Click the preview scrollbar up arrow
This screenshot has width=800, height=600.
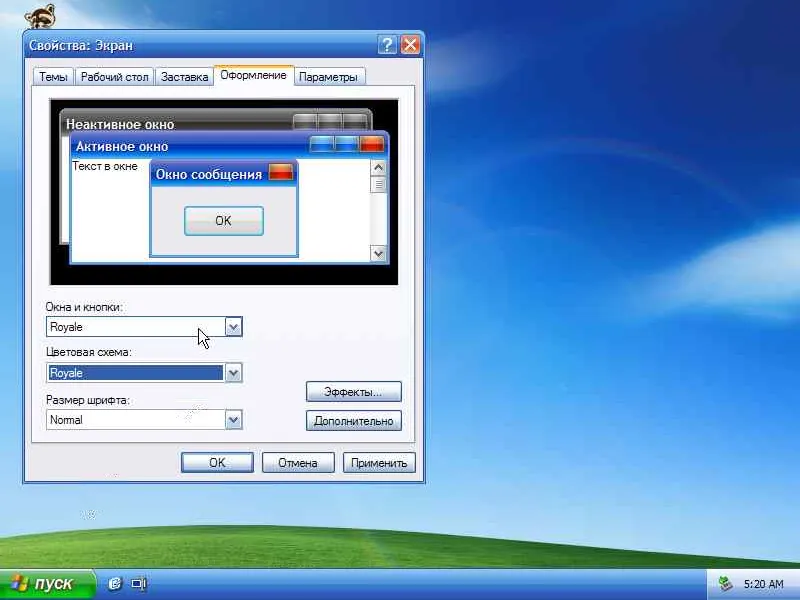click(378, 167)
